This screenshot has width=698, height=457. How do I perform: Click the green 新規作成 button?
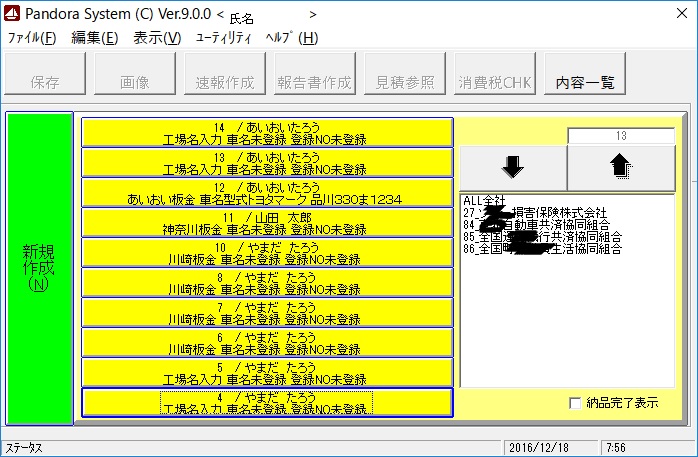tap(40, 268)
